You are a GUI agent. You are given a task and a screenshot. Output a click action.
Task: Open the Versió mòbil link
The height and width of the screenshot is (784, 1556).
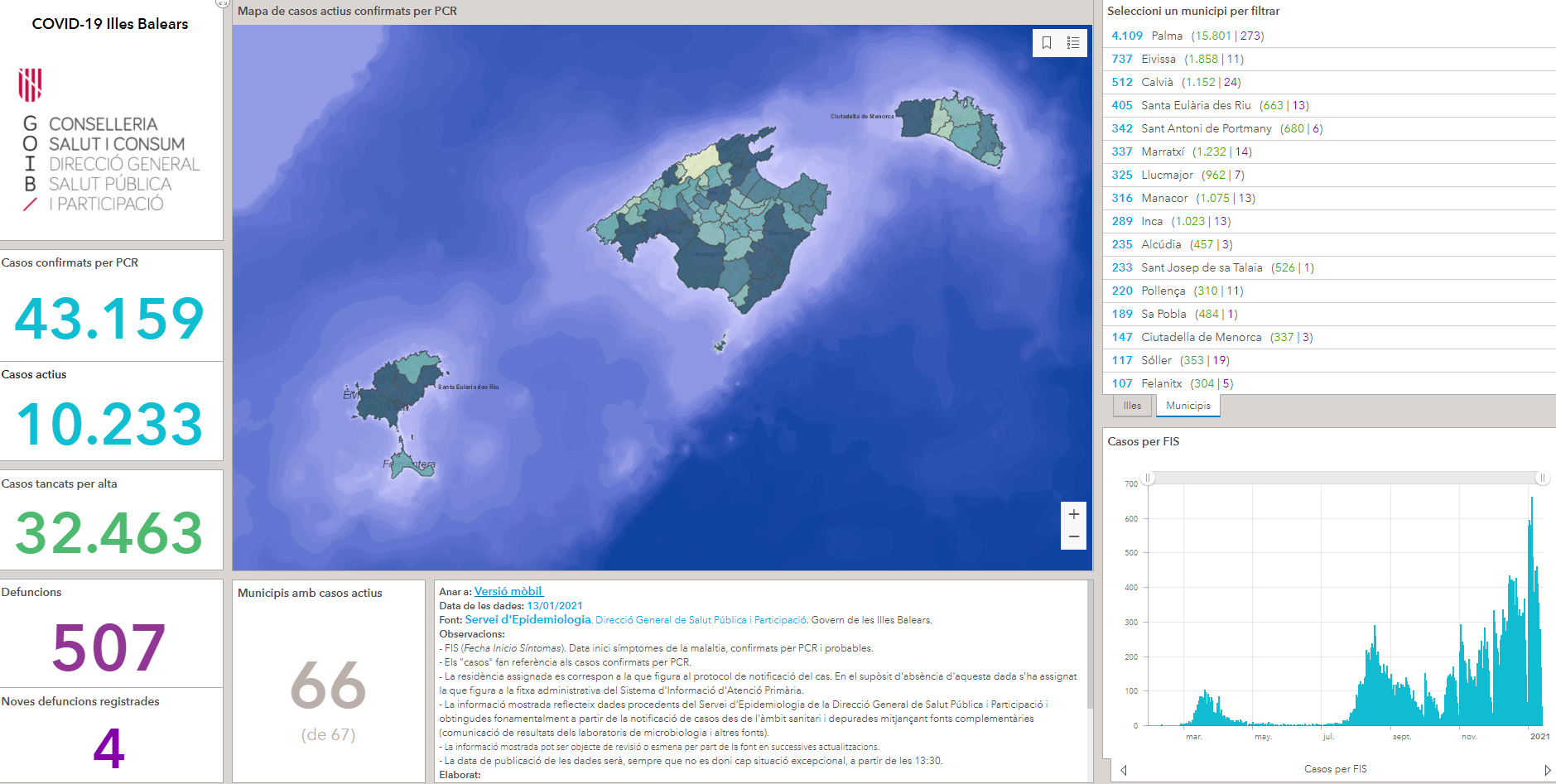point(508,592)
